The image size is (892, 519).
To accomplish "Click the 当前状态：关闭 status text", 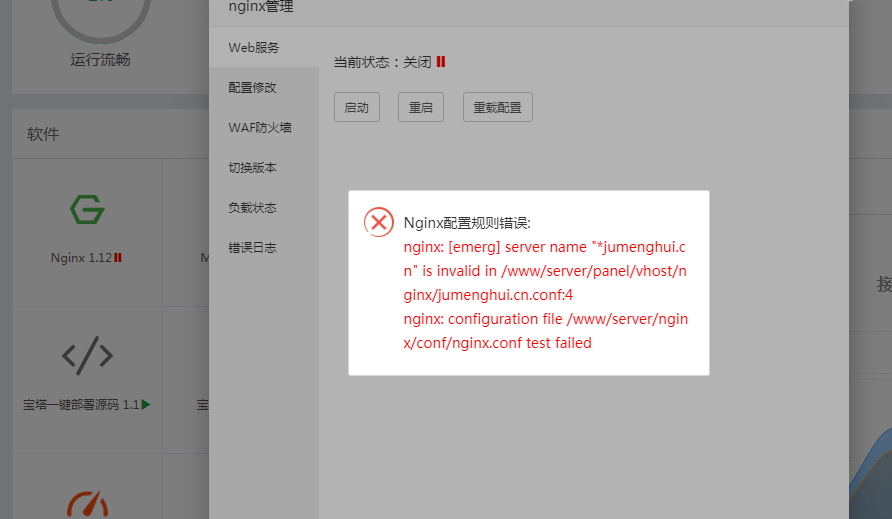I will click(x=382, y=62).
